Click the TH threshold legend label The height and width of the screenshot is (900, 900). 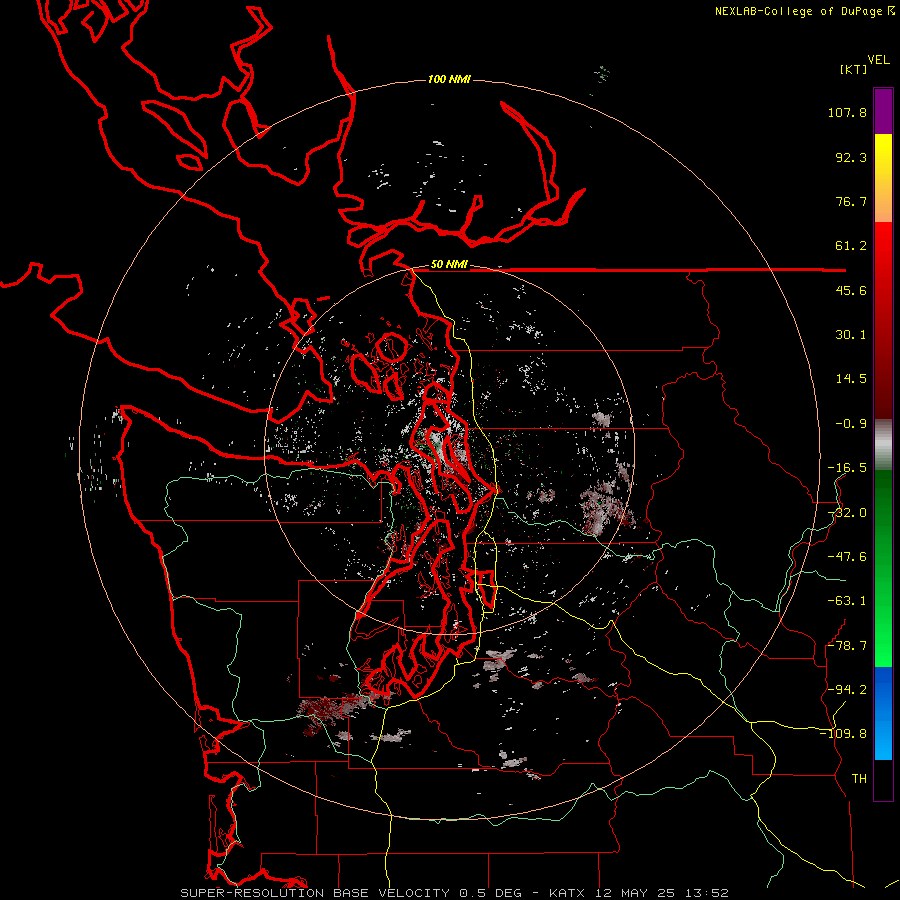click(859, 779)
